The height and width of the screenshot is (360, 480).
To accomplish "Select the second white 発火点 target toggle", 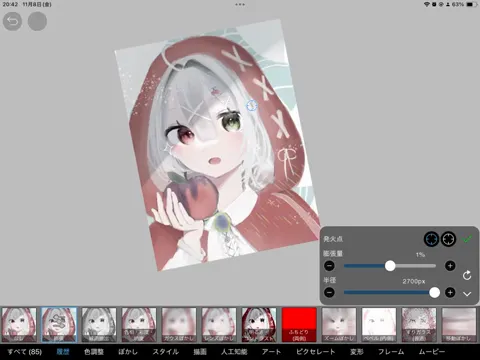I will [x=448, y=239].
